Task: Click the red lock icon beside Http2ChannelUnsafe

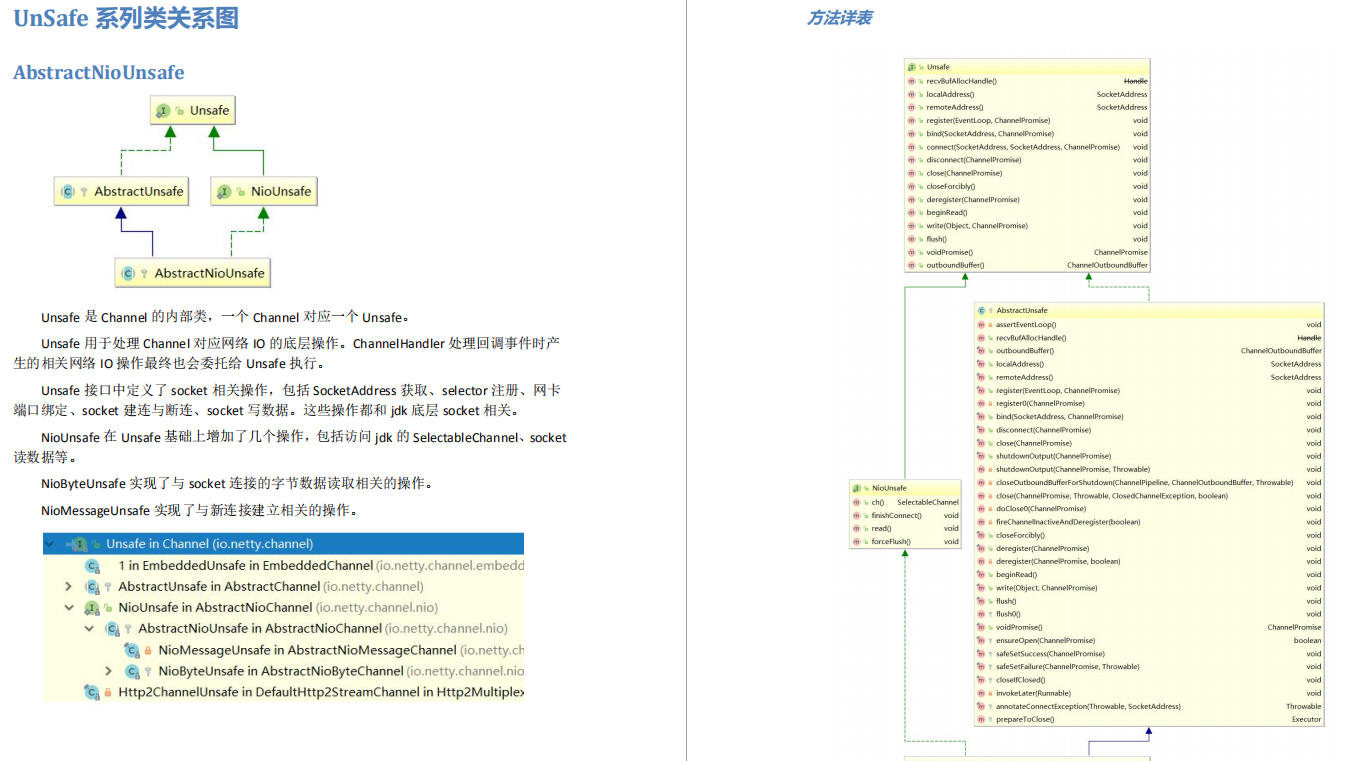Action: [x=108, y=692]
